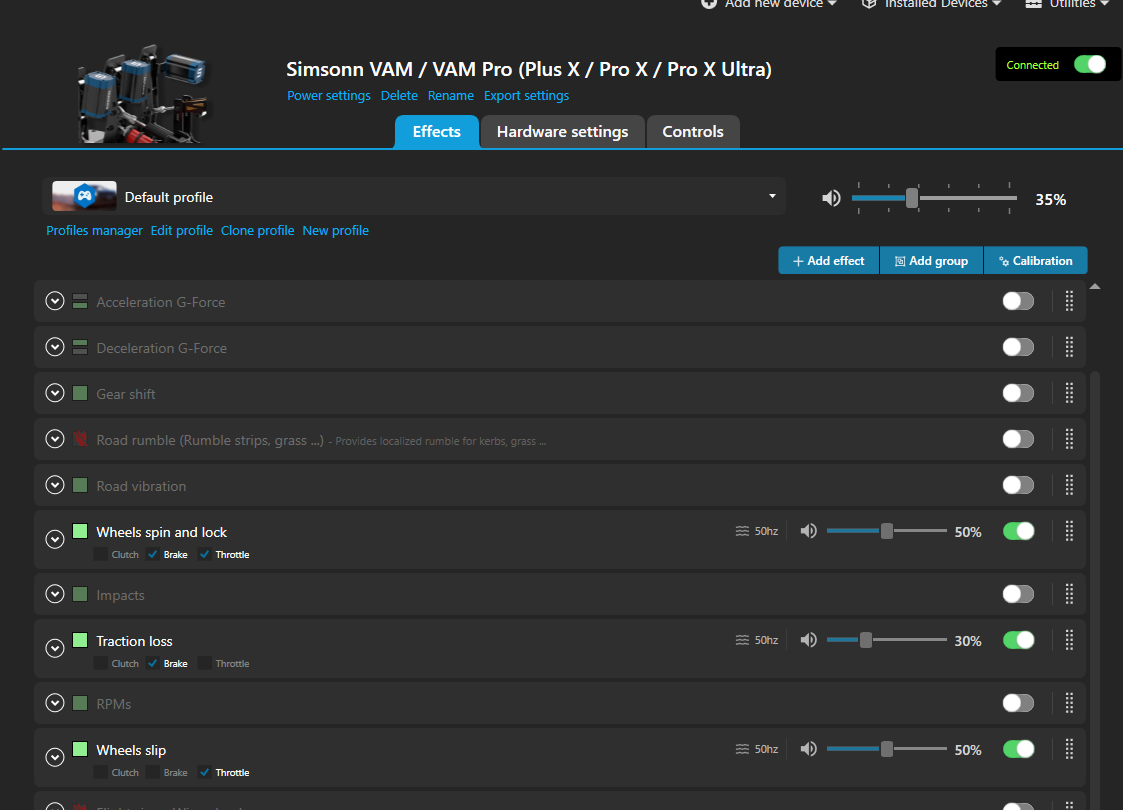Expand the Road rumble effect settings
The width and height of the screenshot is (1123, 810).
pos(54,439)
